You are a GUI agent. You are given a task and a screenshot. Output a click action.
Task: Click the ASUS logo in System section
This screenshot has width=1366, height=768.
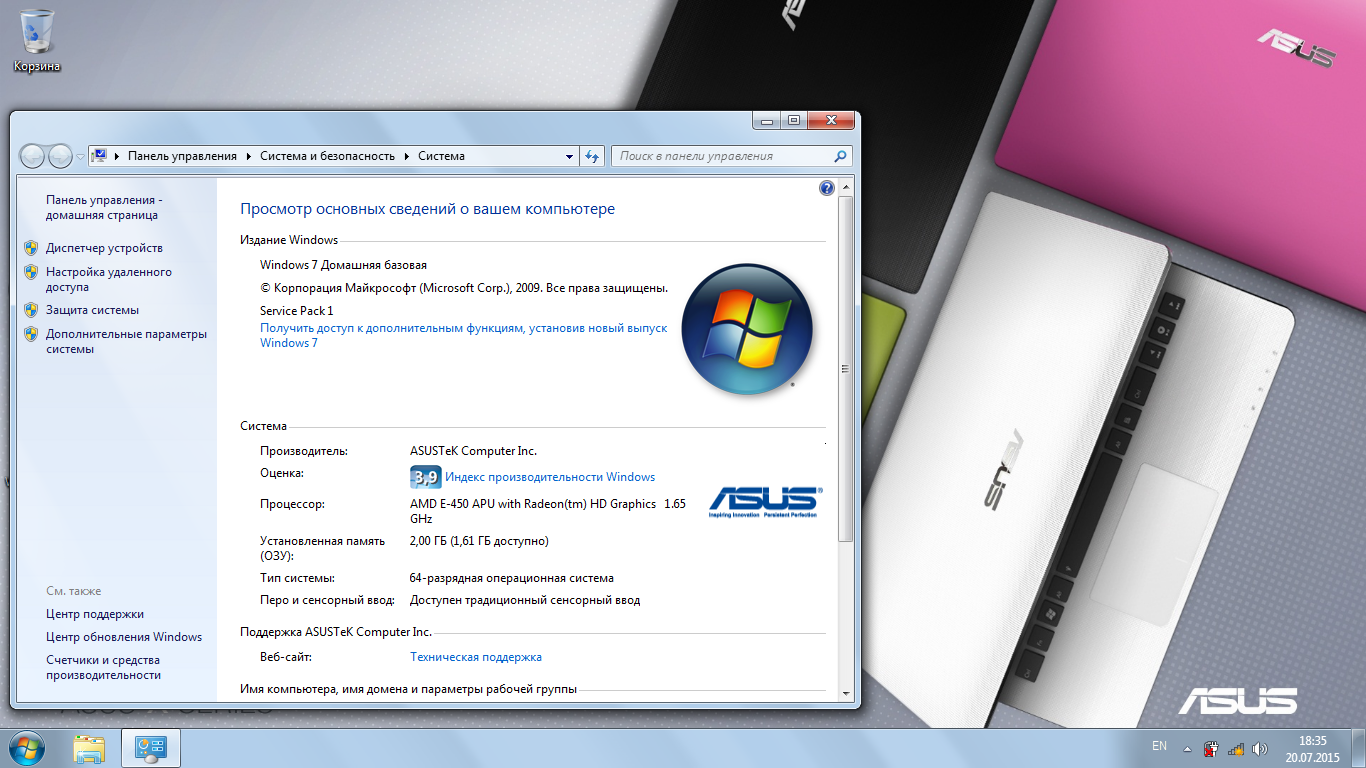[x=766, y=502]
